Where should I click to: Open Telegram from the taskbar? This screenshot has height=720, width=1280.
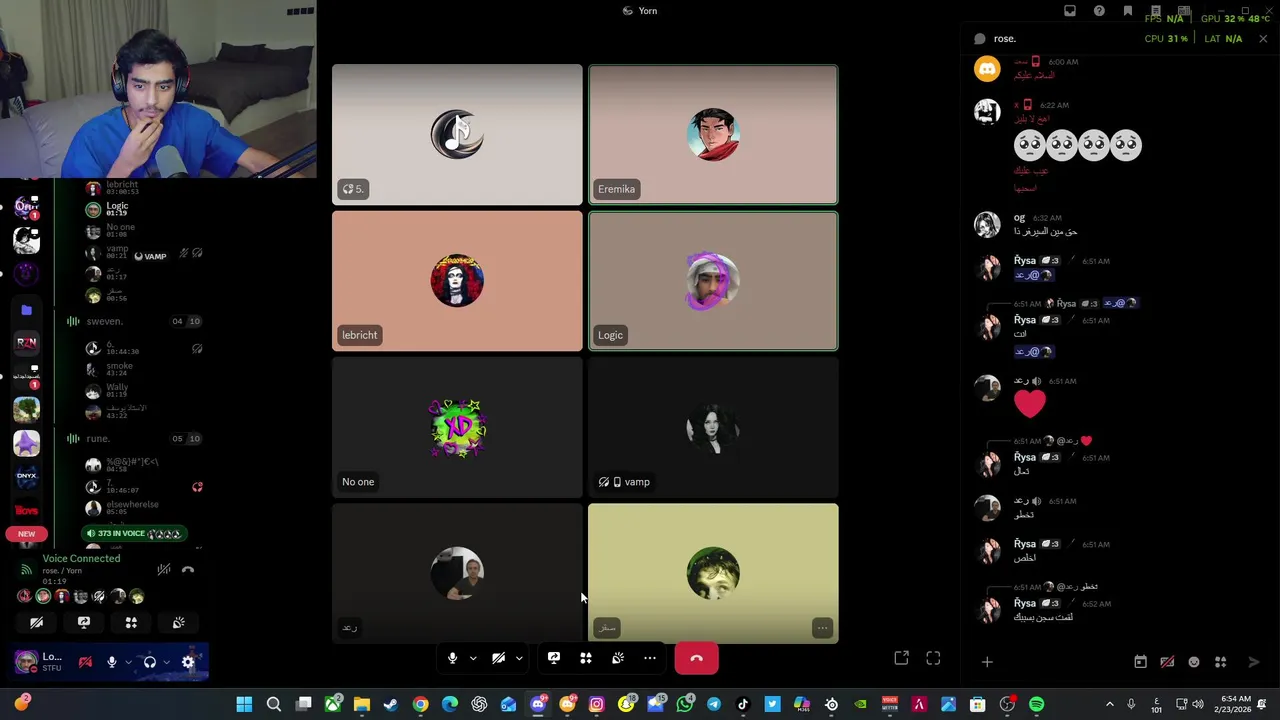point(713,704)
